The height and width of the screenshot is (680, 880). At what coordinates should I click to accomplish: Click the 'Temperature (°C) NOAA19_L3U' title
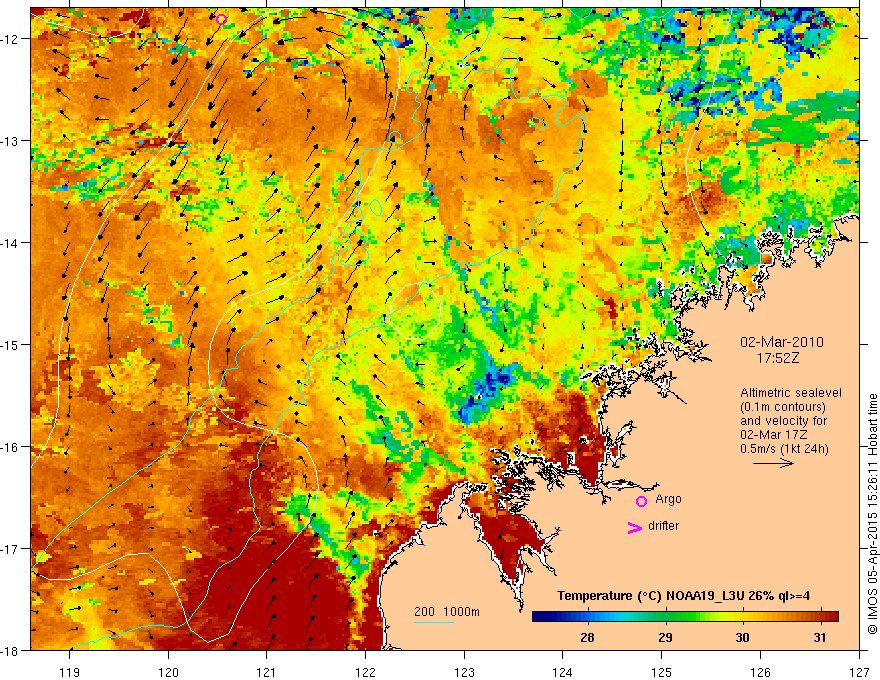[650, 596]
